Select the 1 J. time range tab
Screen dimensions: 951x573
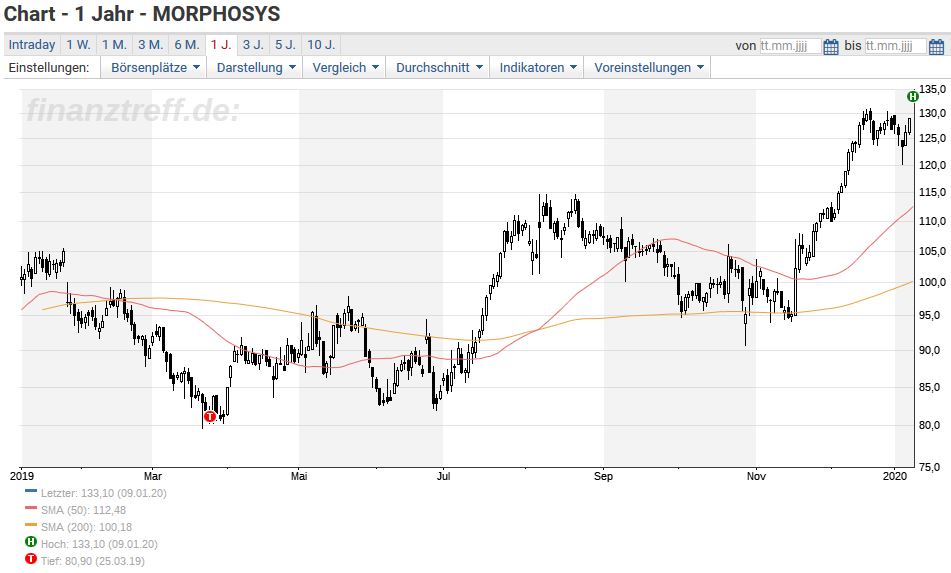point(221,45)
